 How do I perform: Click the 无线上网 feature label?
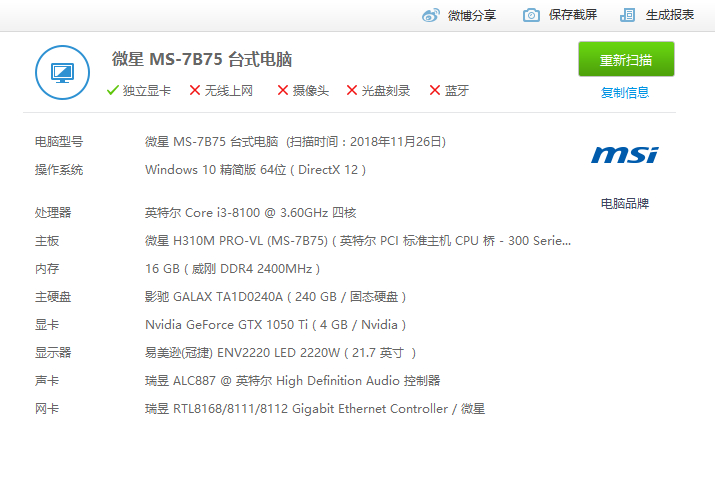pyautogui.click(x=228, y=91)
